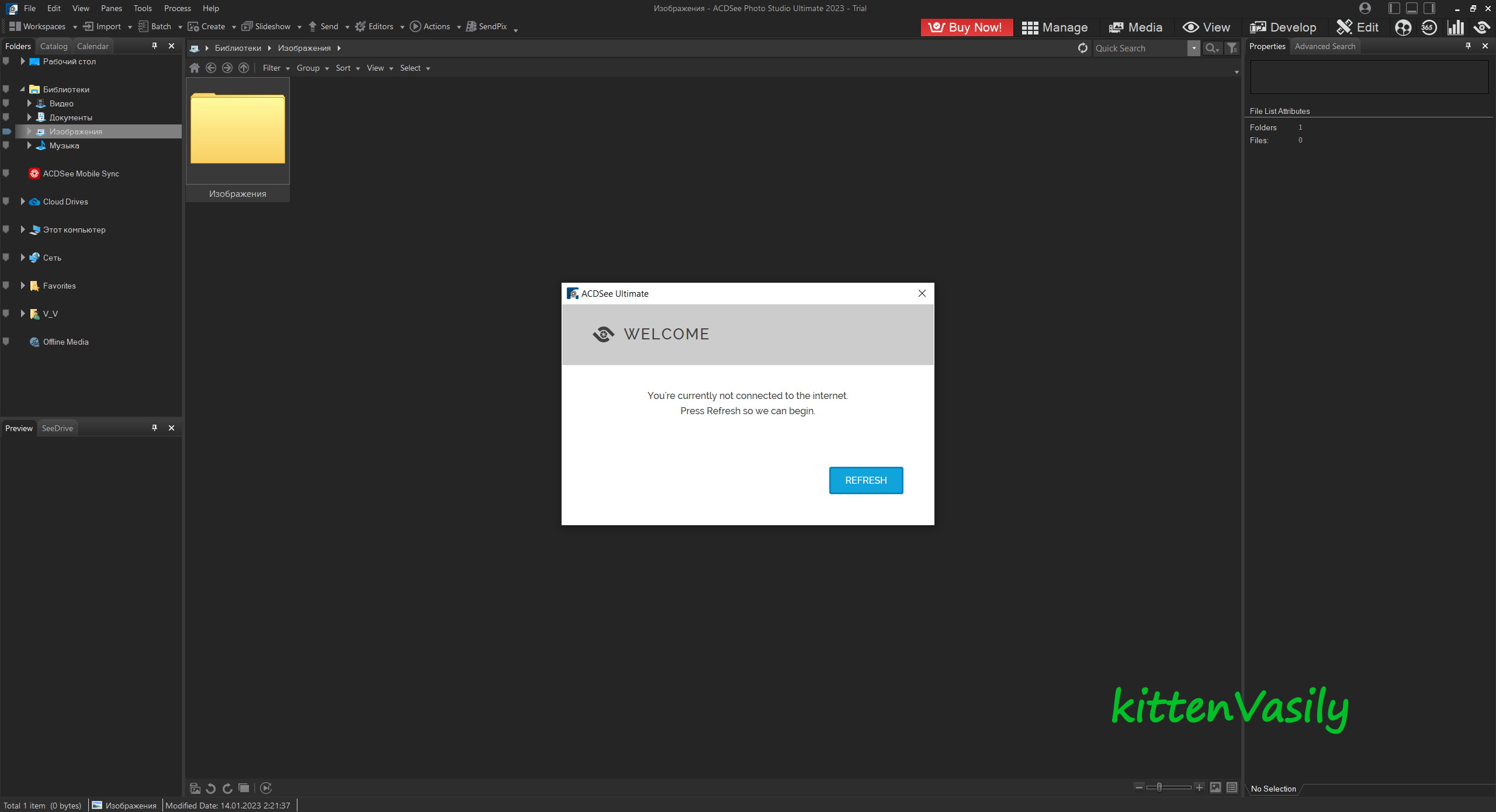The height and width of the screenshot is (812, 1496).
Task: Switch to Edit mode
Action: [x=1358, y=27]
